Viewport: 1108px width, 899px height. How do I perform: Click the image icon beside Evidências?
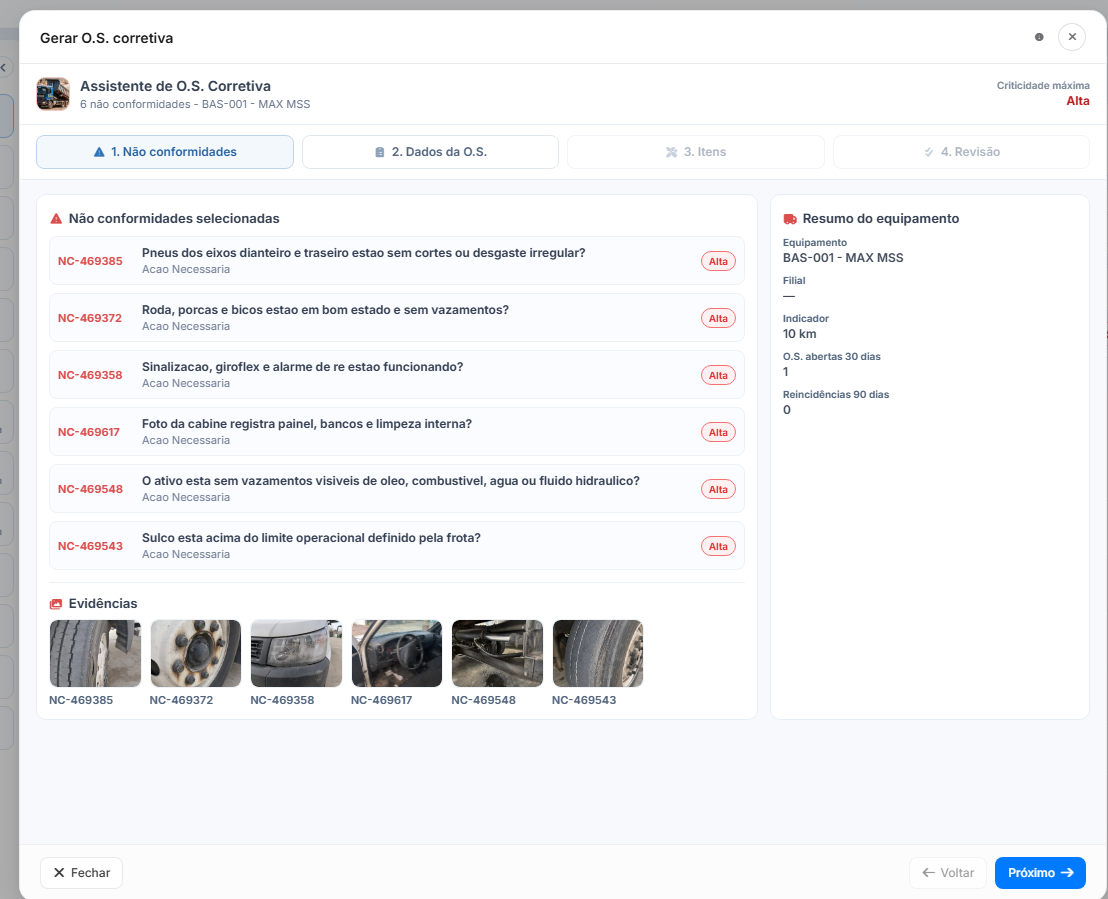(x=56, y=604)
